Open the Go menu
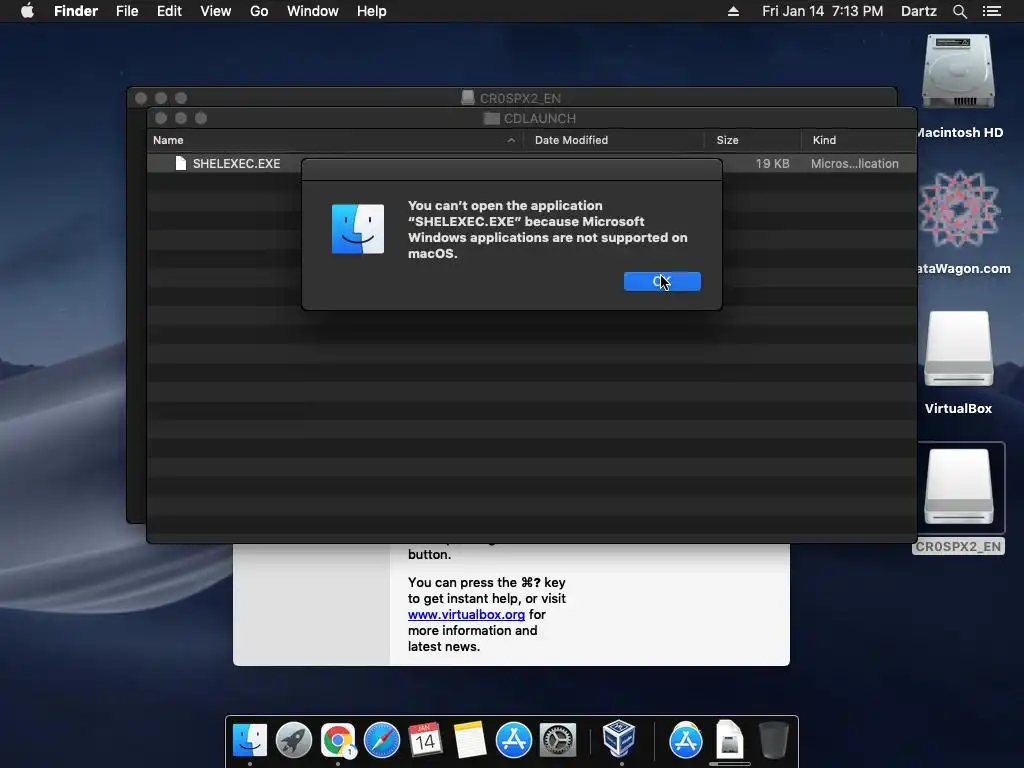The width and height of the screenshot is (1024, 768). click(x=259, y=11)
